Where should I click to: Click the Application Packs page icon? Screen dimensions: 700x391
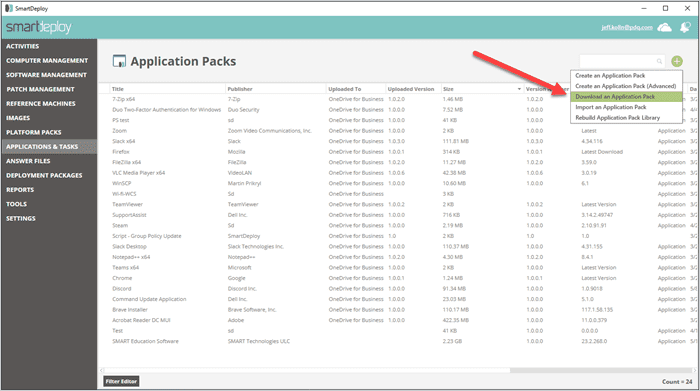(119, 61)
